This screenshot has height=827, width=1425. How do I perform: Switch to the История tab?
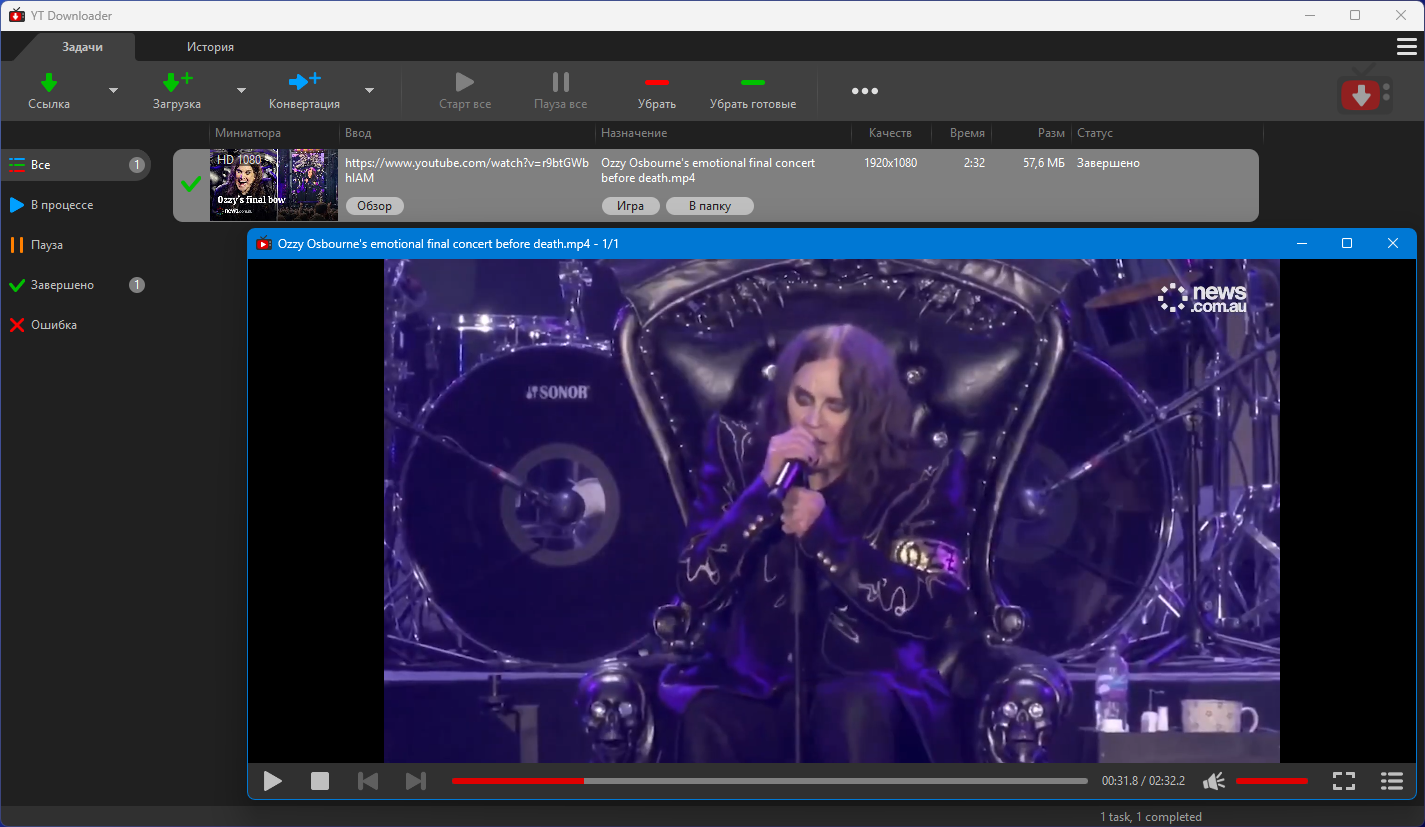[x=210, y=47]
